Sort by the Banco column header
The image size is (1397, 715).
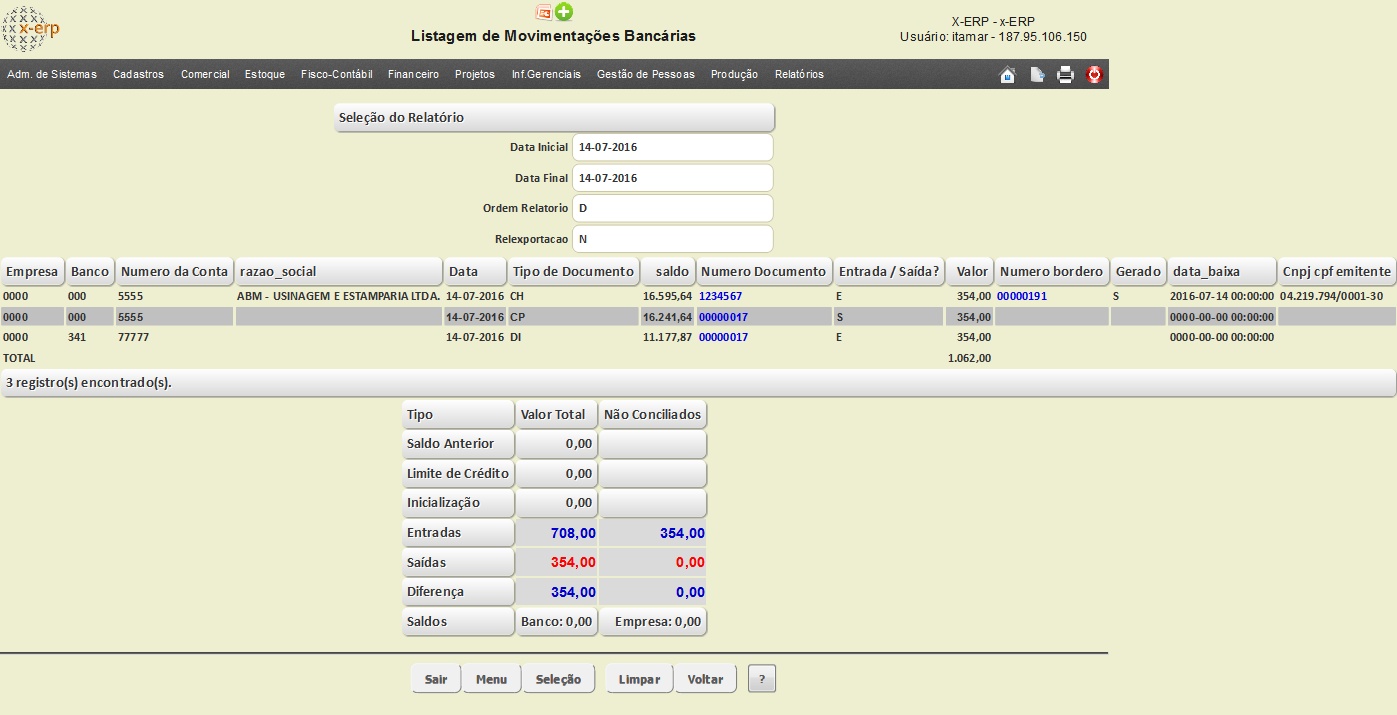coord(90,271)
